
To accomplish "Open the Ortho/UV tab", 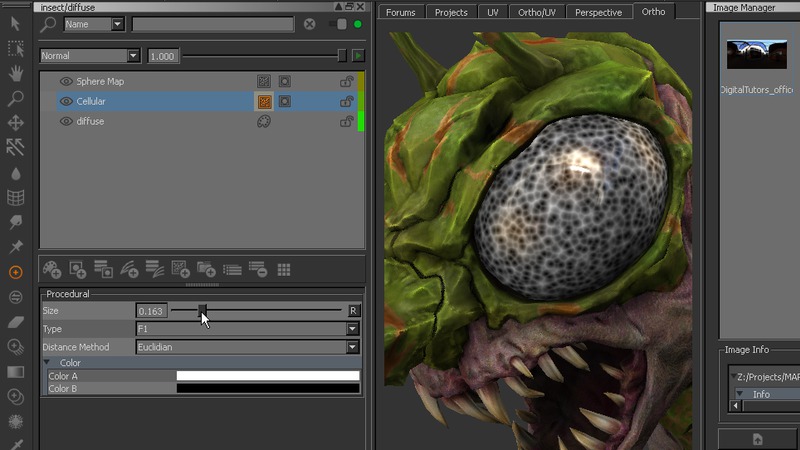I will pos(538,12).
